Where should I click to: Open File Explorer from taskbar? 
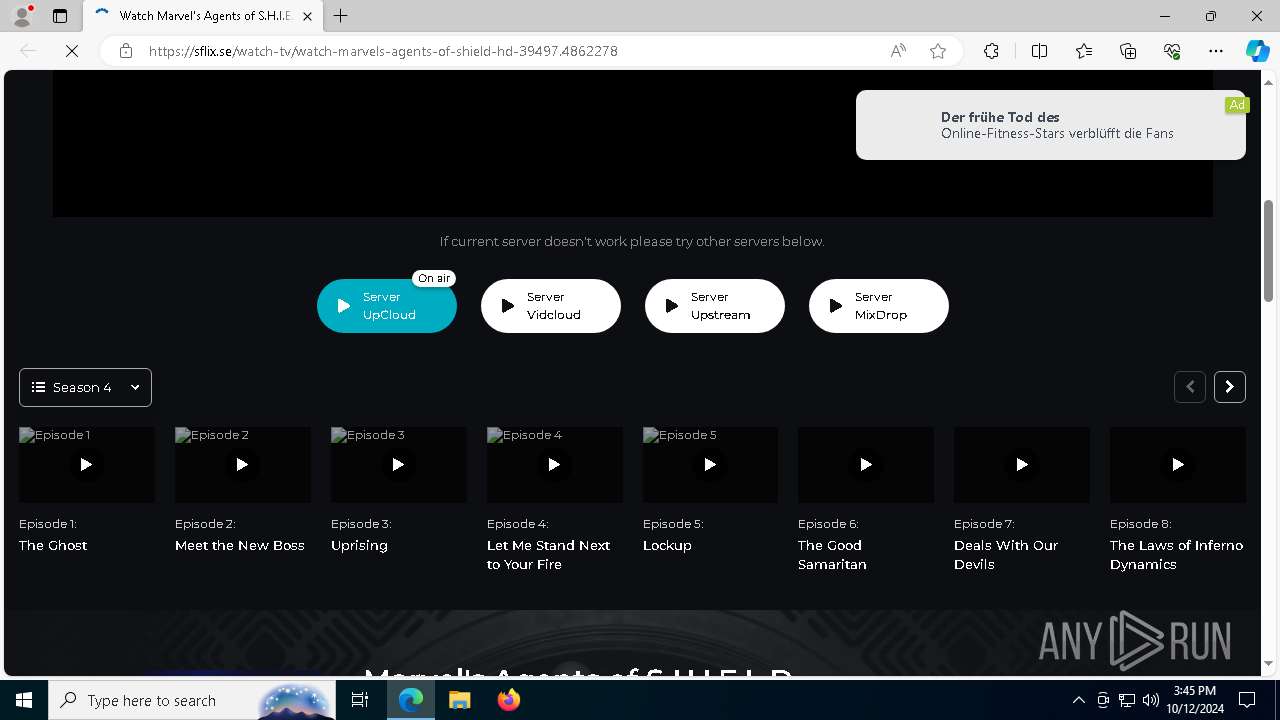tap(459, 700)
